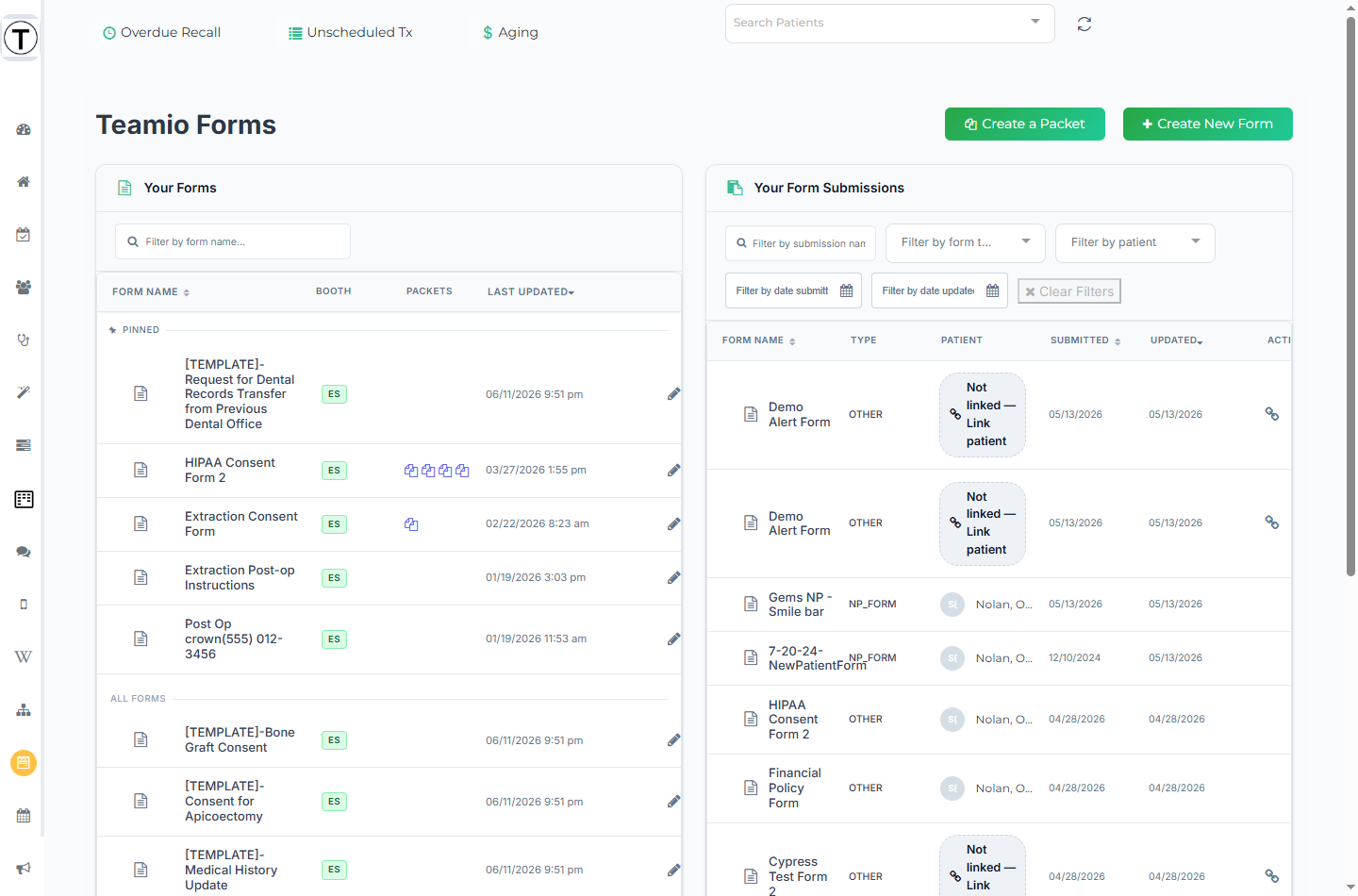The width and height of the screenshot is (1358, 896).
Task: Sort Your Forms by Last Updated
Action: (x=531, y=292)
